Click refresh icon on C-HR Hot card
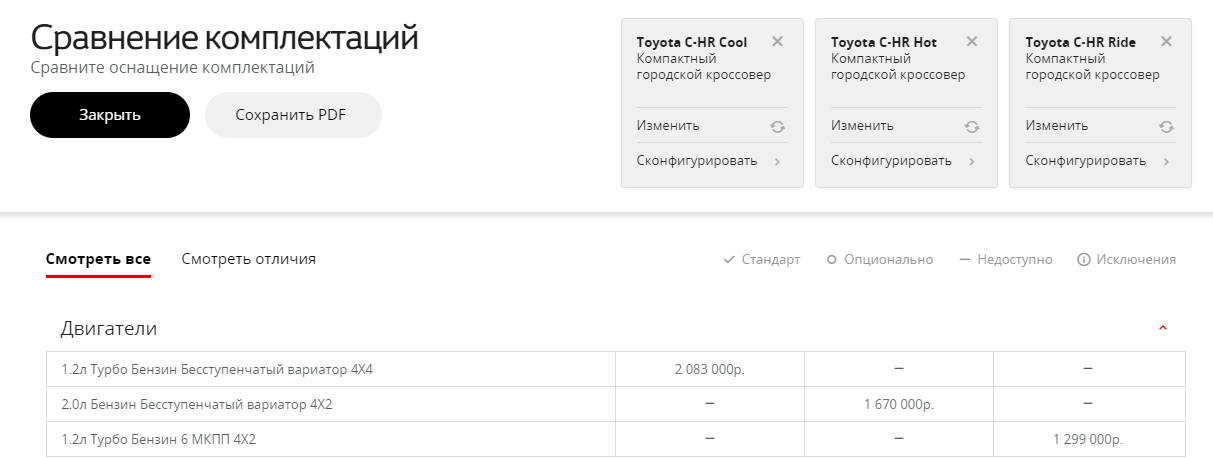This screenshot has height=459, width=1213. [x=971, y=126]
